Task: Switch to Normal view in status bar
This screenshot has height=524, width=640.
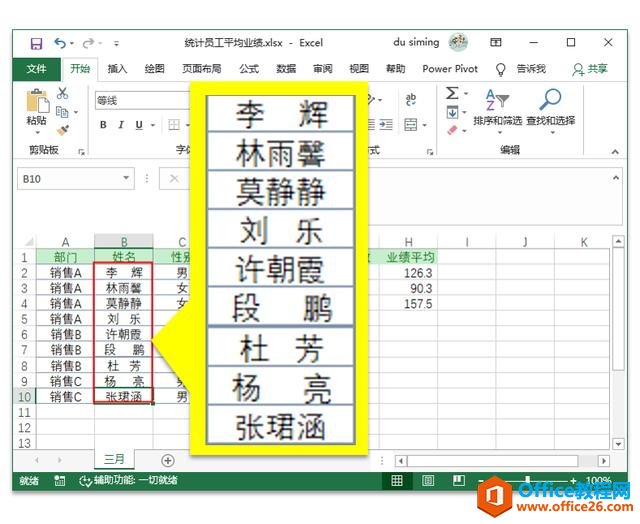Action: pyautogui.click(x=397, y=481)
